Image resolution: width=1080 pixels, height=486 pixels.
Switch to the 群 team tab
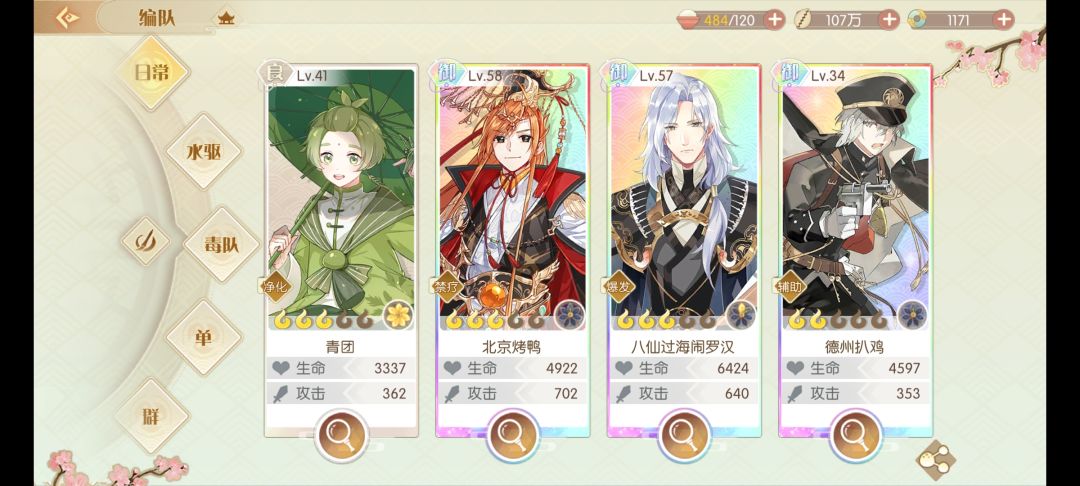152,415
